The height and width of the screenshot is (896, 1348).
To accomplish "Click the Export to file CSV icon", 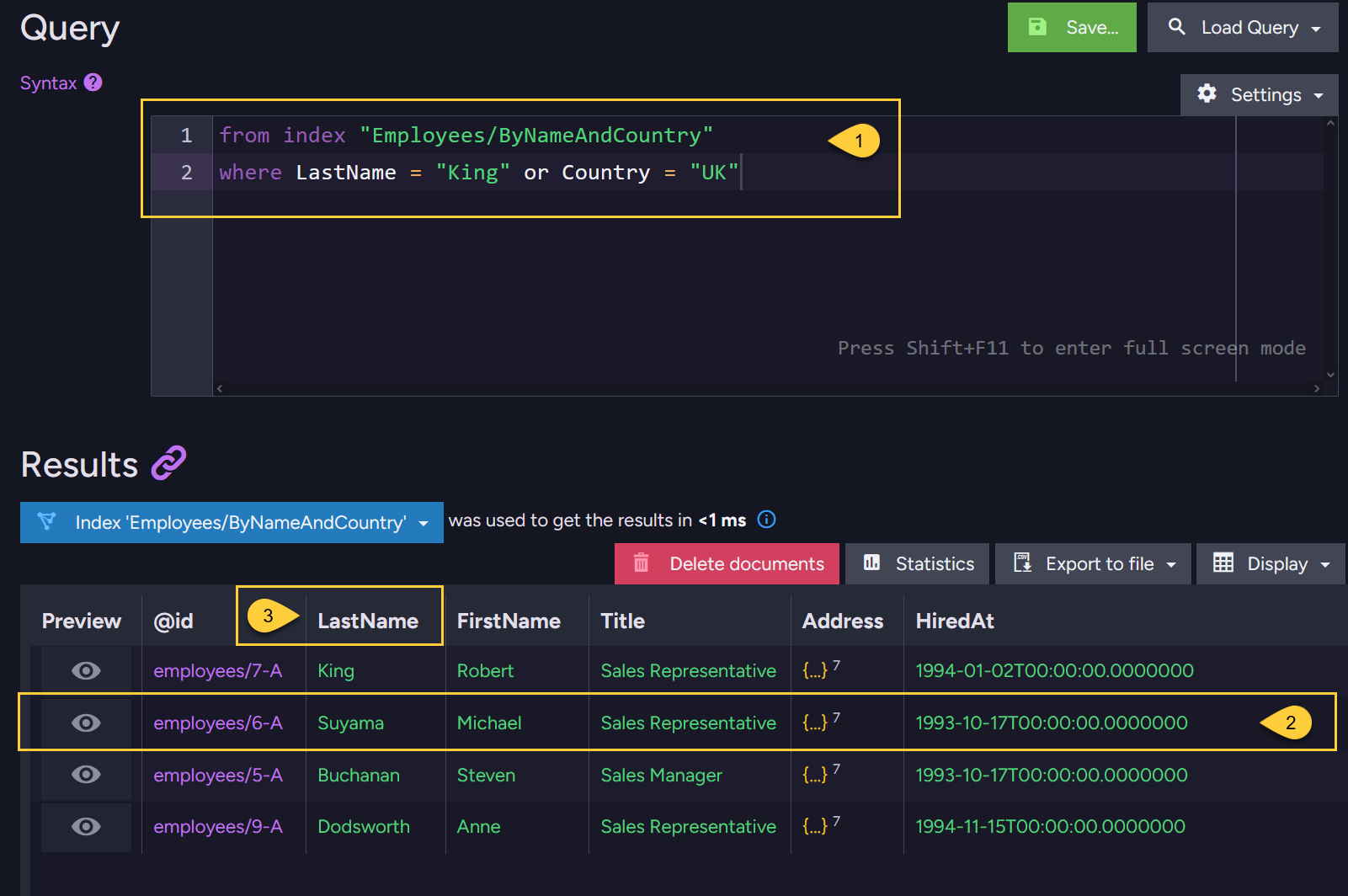I will point(1022,563).
